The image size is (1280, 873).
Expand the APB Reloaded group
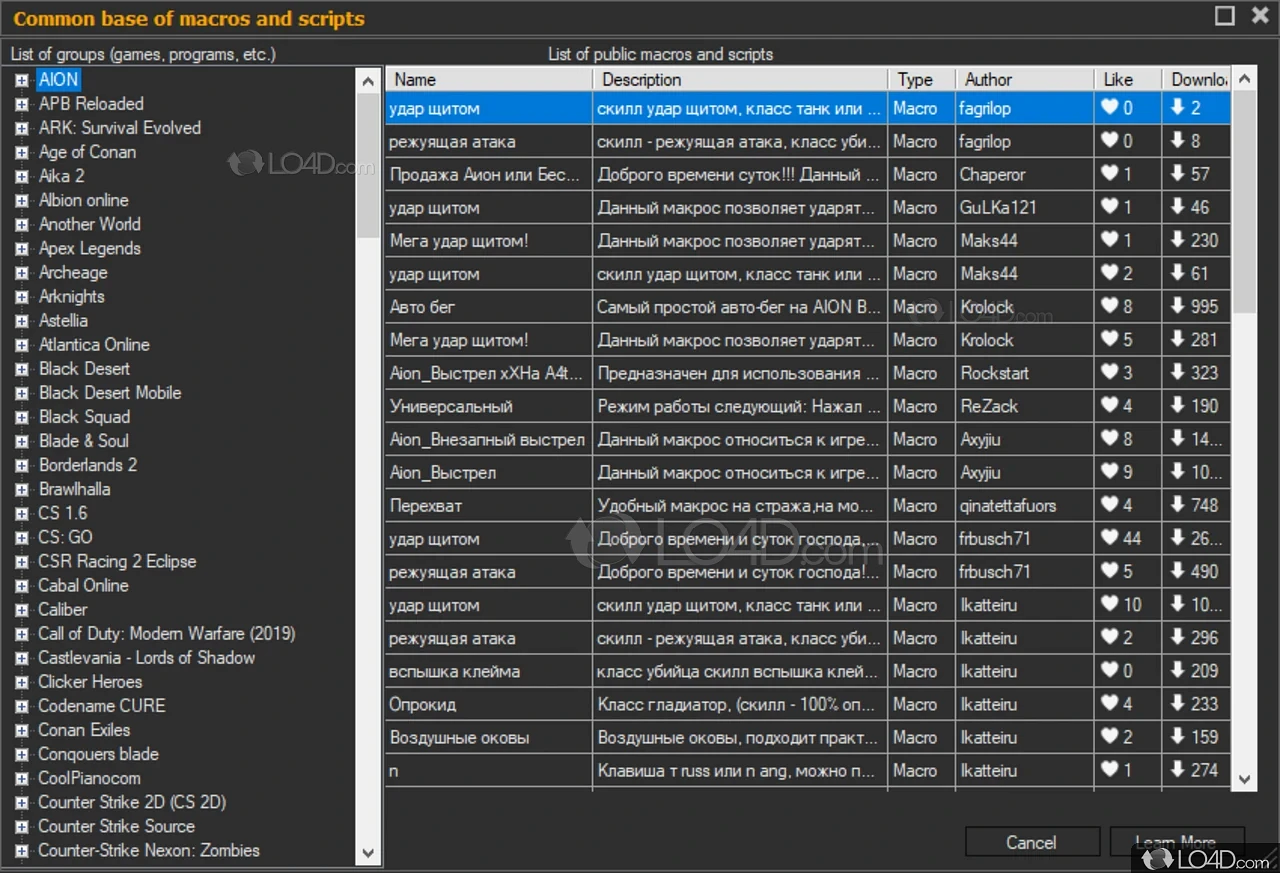21,104
